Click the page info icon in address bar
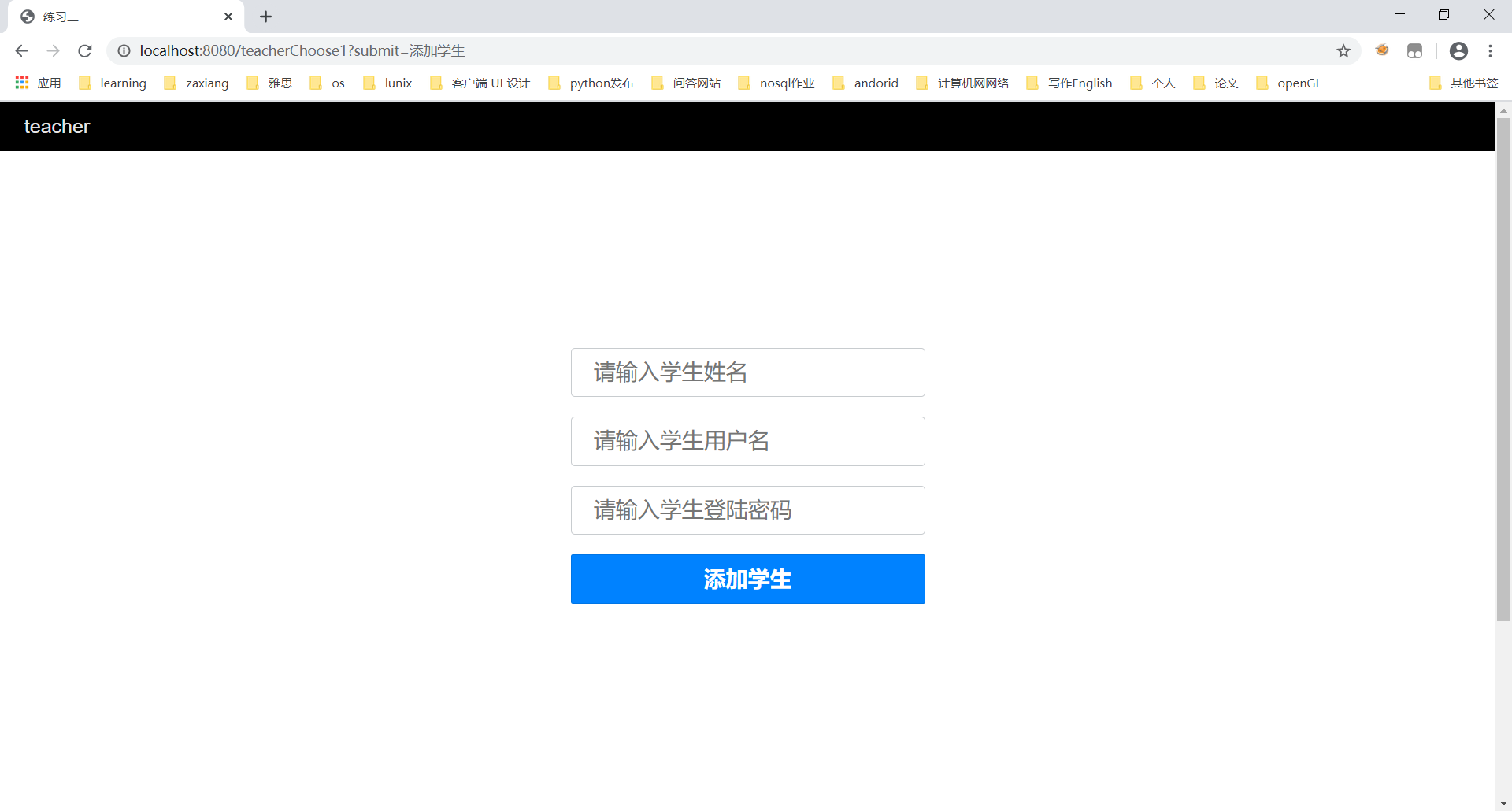 pyautogui.click(x=124, y=50)
